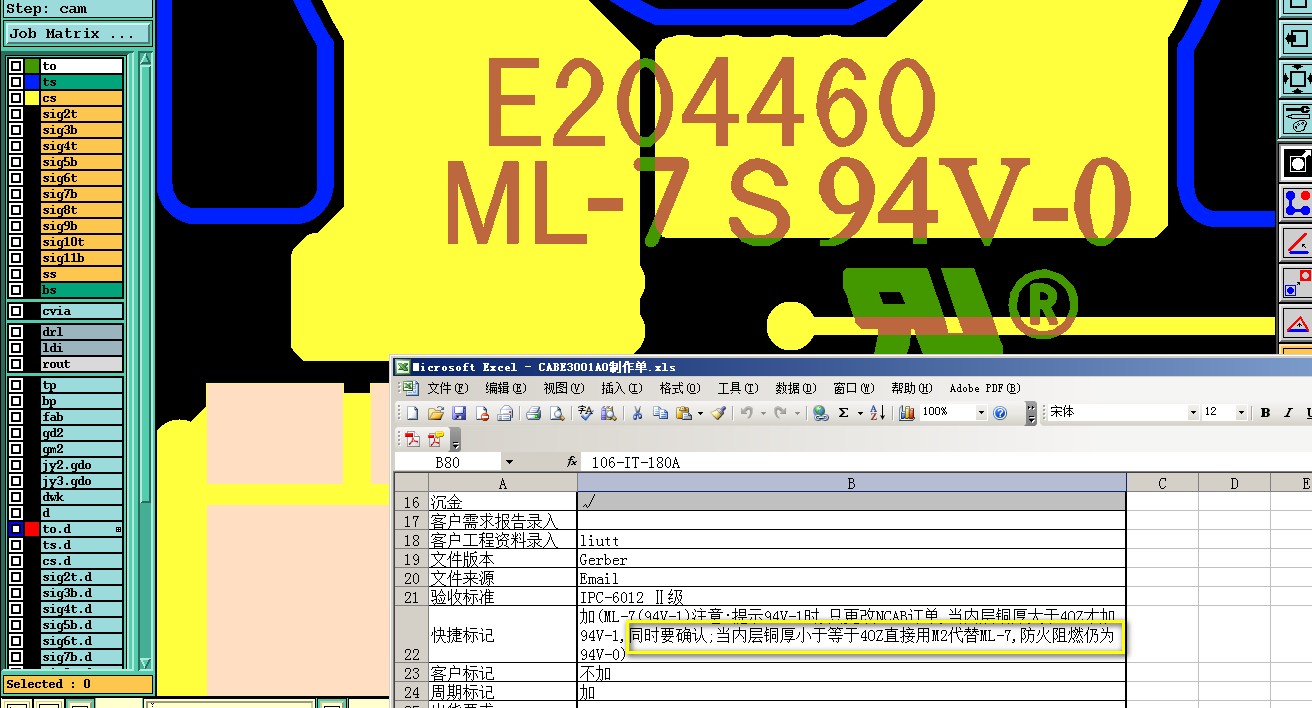Open the 格式(O) Format menu

tap(680, 388)
